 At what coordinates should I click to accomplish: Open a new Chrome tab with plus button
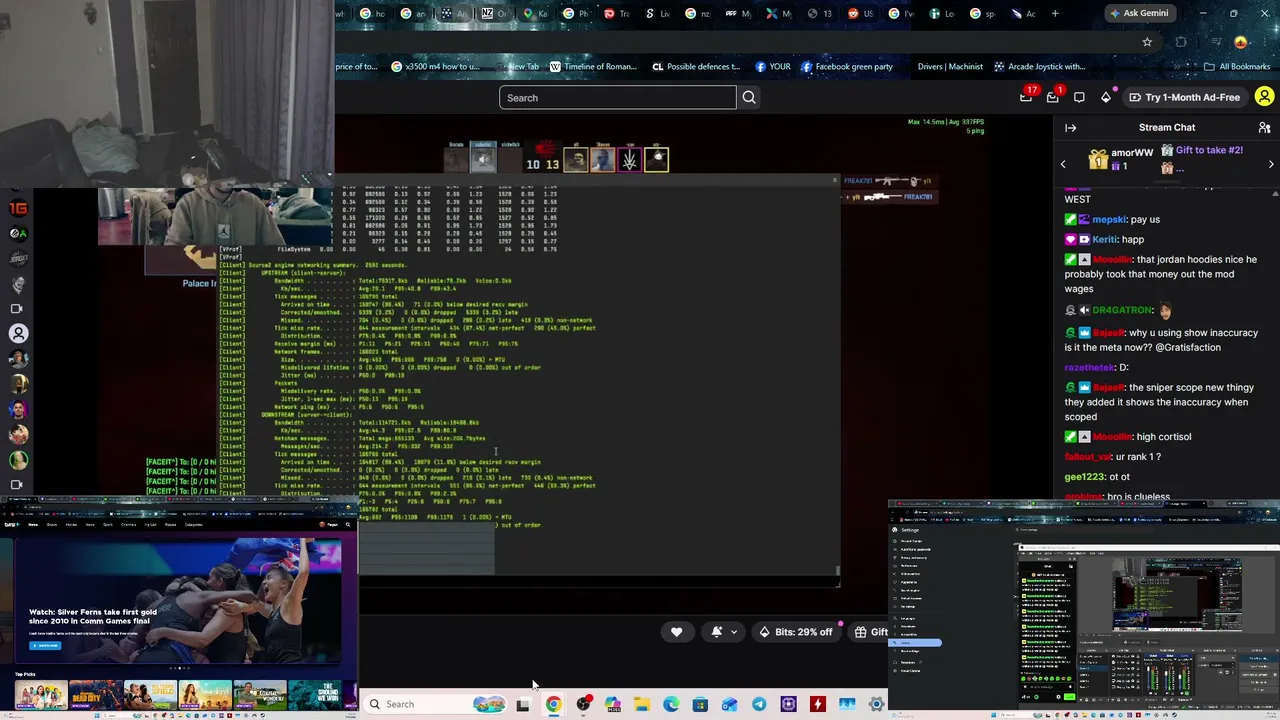(1056, 14)
